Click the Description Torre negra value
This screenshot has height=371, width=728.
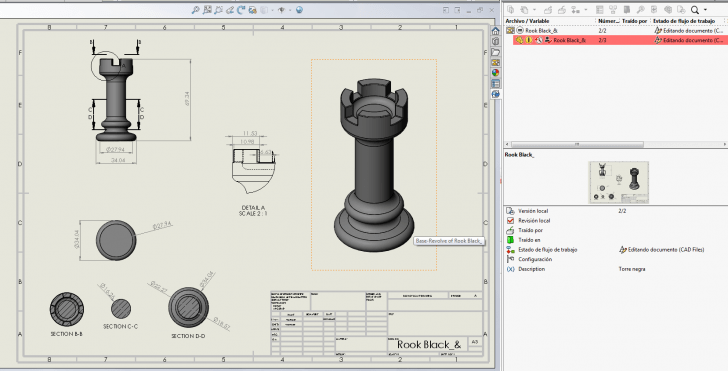631,269
